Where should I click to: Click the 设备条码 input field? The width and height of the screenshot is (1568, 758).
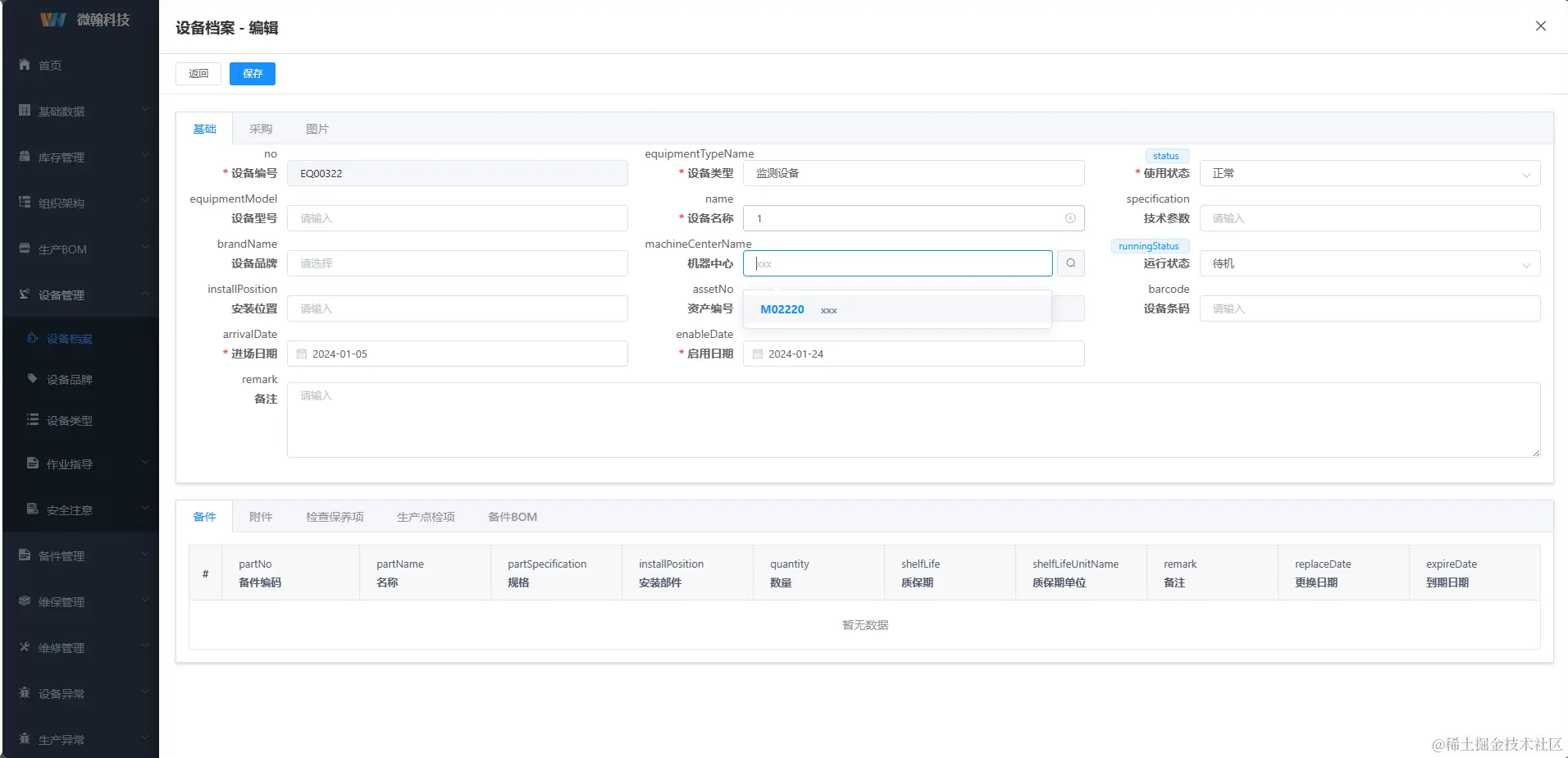pos(1370,308)
